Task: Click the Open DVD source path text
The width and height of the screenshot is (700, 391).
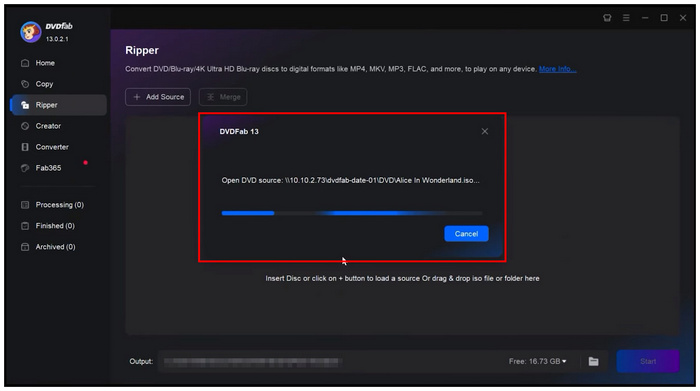Action: coord(350,180)
